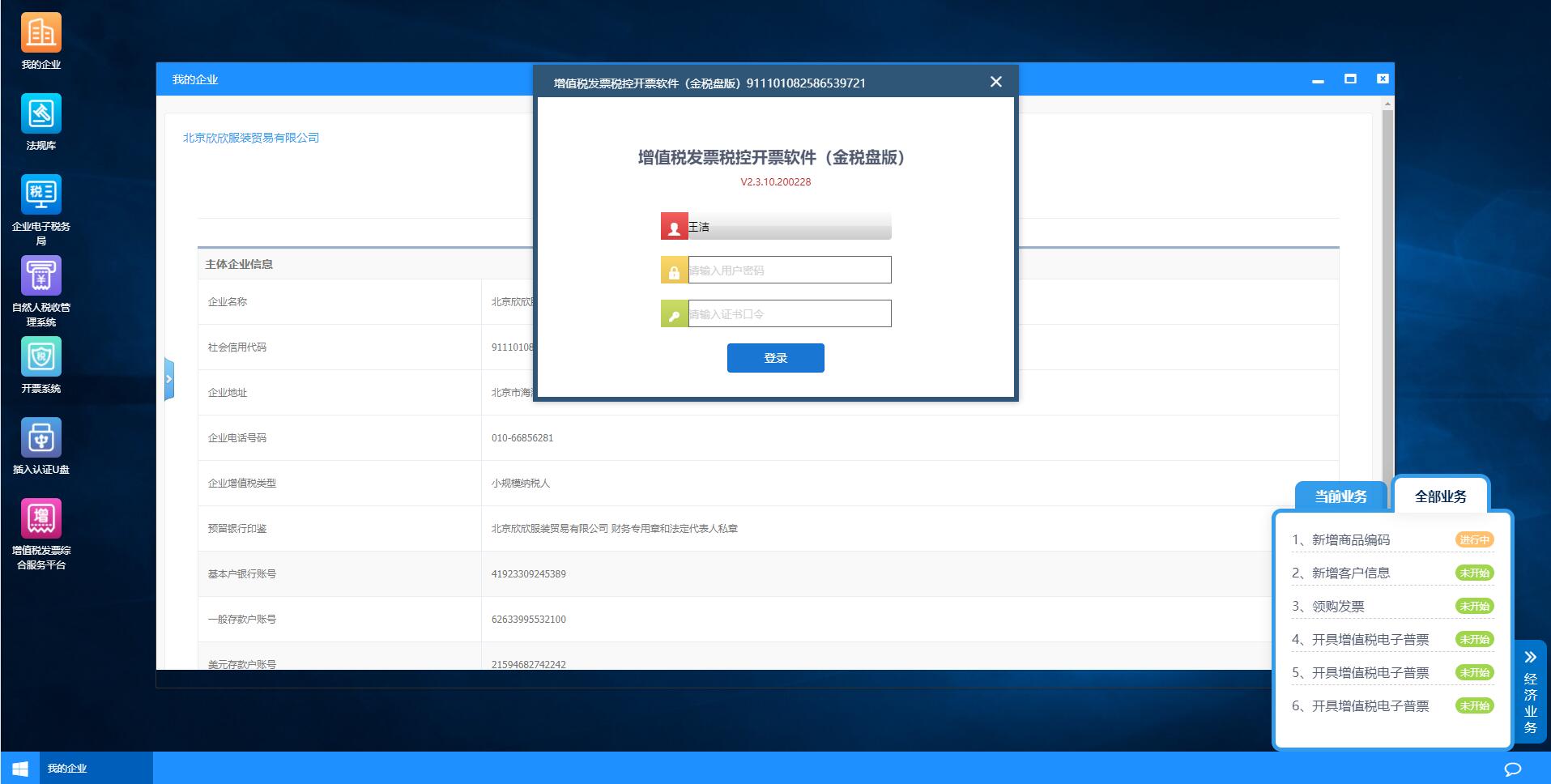Viewport: 1551px width, 784px height.
Task: Click the 社会信用代码 row label
Action: [x=236, y=347]
